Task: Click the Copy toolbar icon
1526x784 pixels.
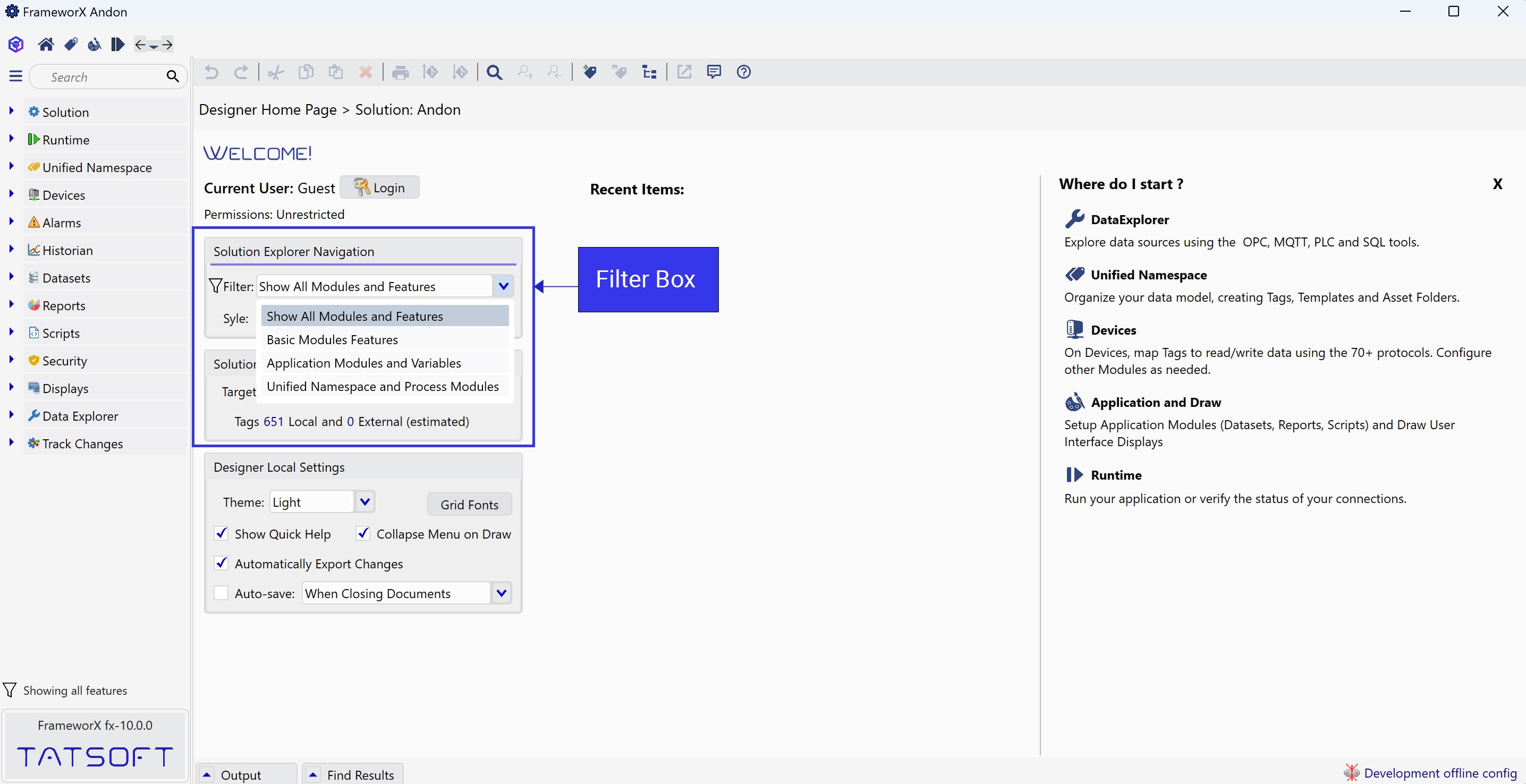Action: click(x=306, y=72)
